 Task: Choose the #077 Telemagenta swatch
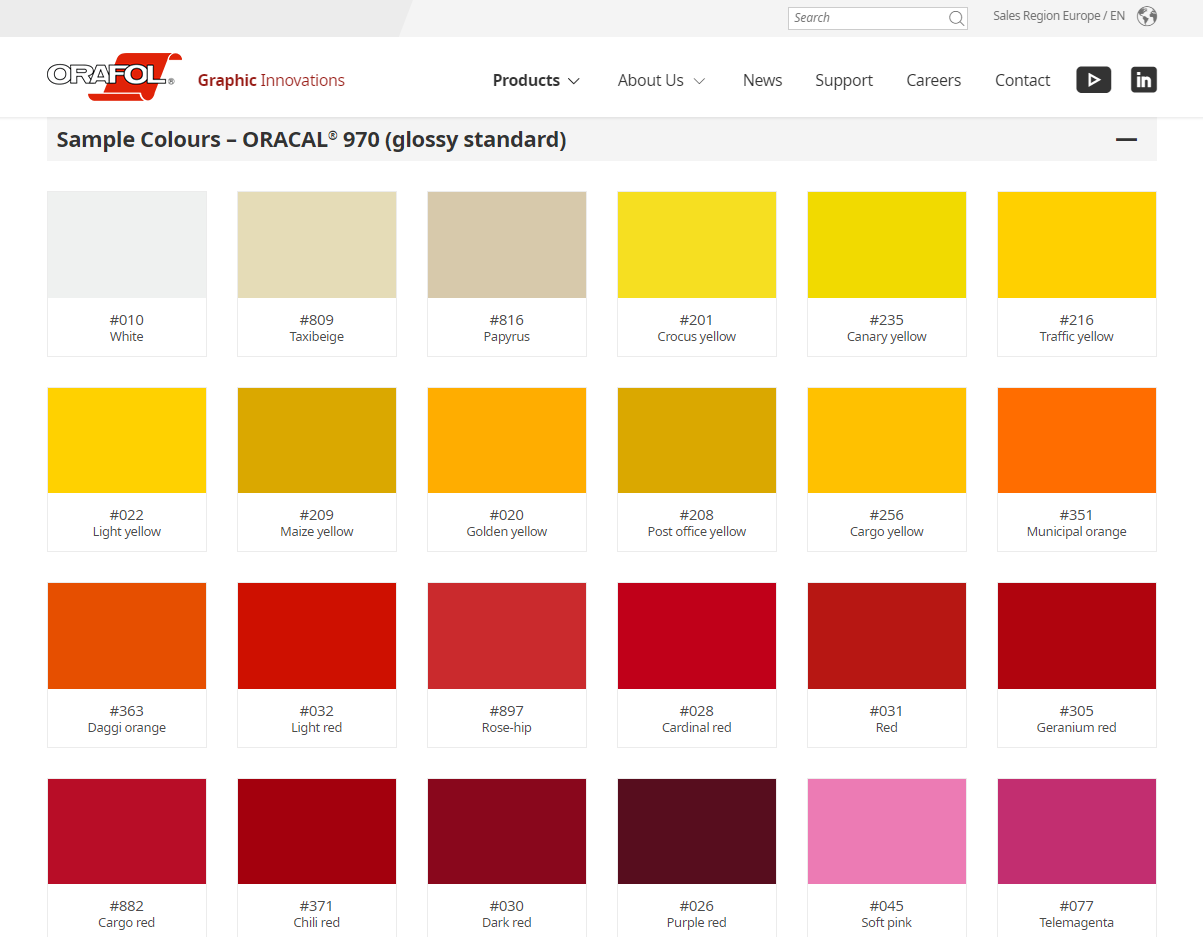(x=1077, y=857)
